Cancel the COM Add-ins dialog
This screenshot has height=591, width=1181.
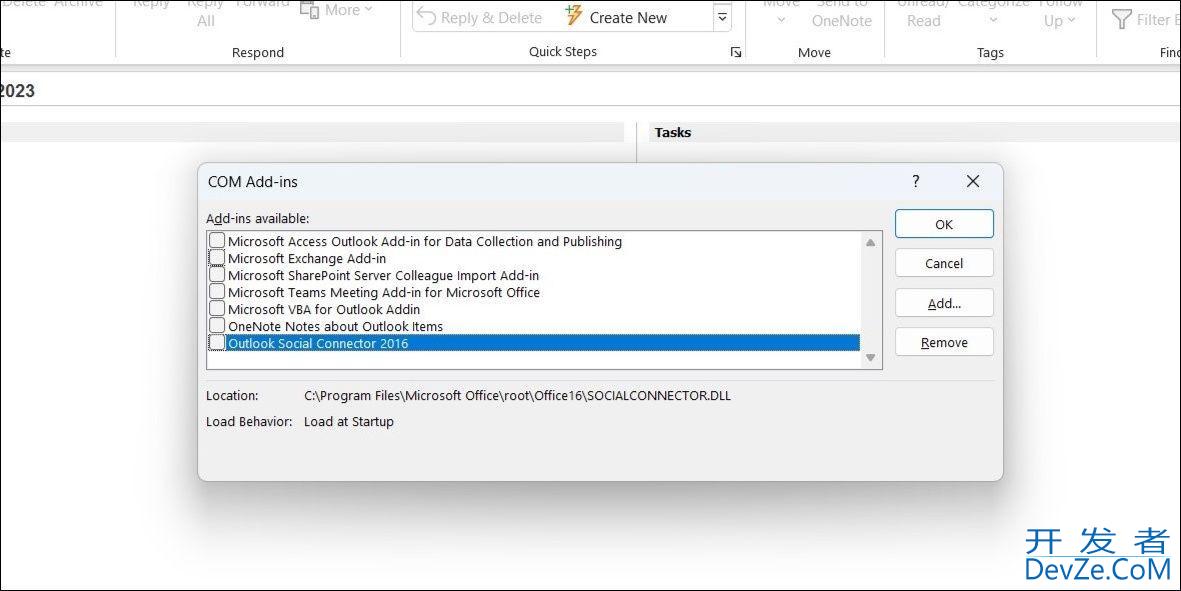point(944,264)
